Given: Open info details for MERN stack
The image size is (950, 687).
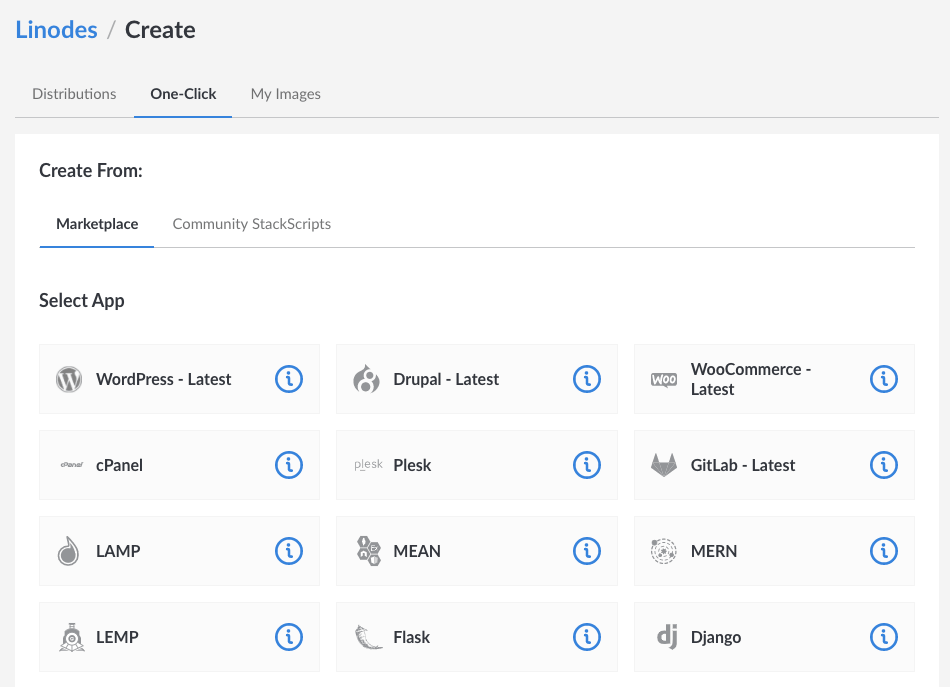Looking at the screenshot, I should pyautogui.click(x=884, y=551).
